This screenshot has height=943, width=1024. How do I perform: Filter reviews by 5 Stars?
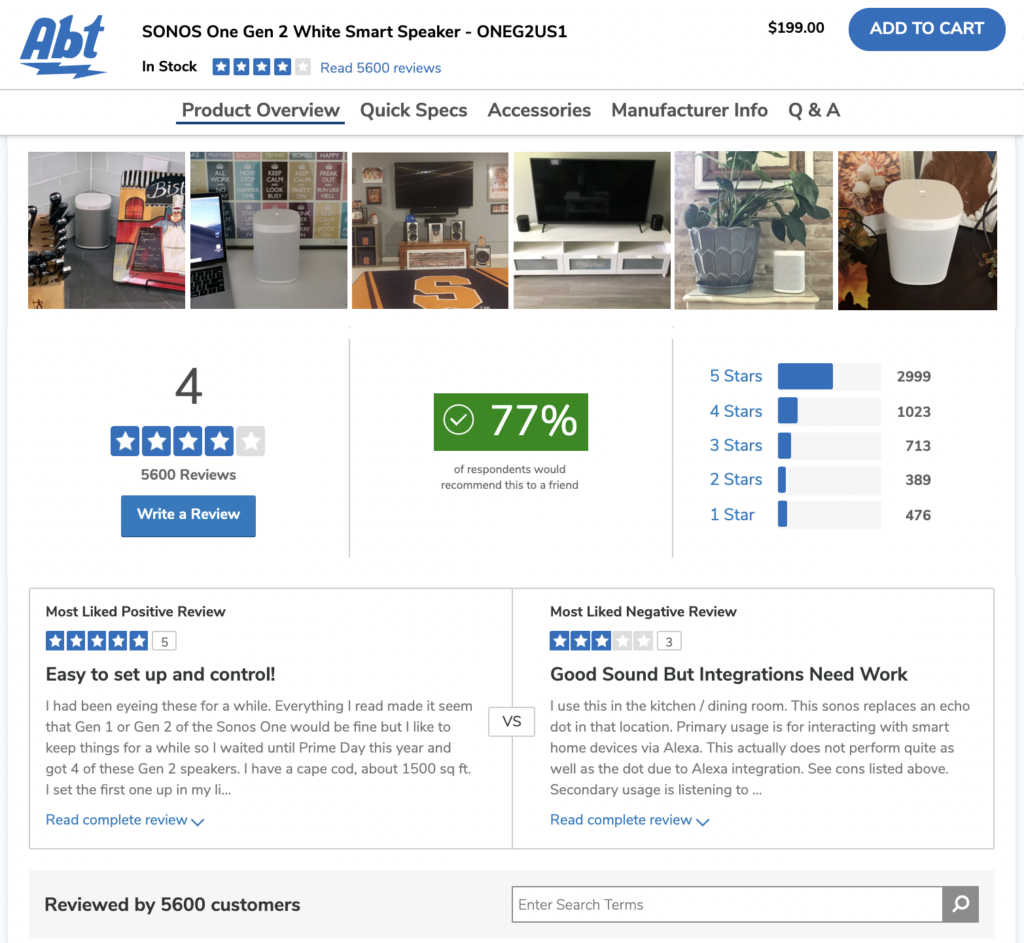pos(736,376)
